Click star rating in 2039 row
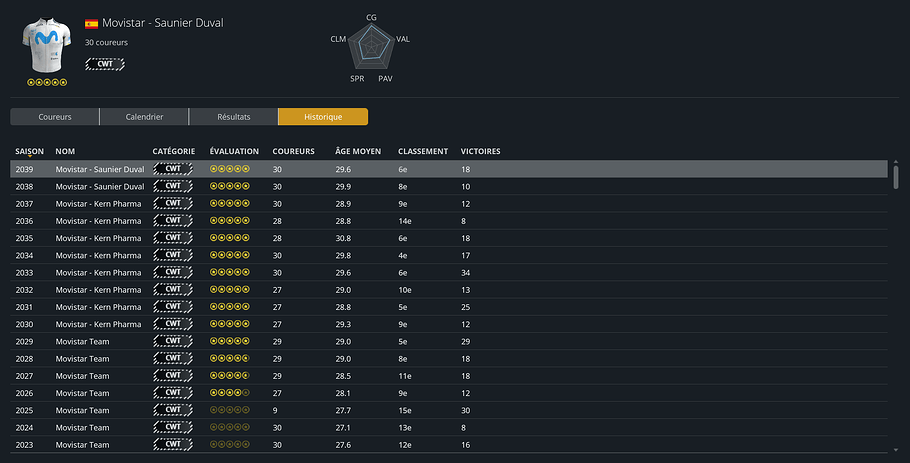Image resolution: width=910 pixels, height=463 pixels. pos(230,169)
